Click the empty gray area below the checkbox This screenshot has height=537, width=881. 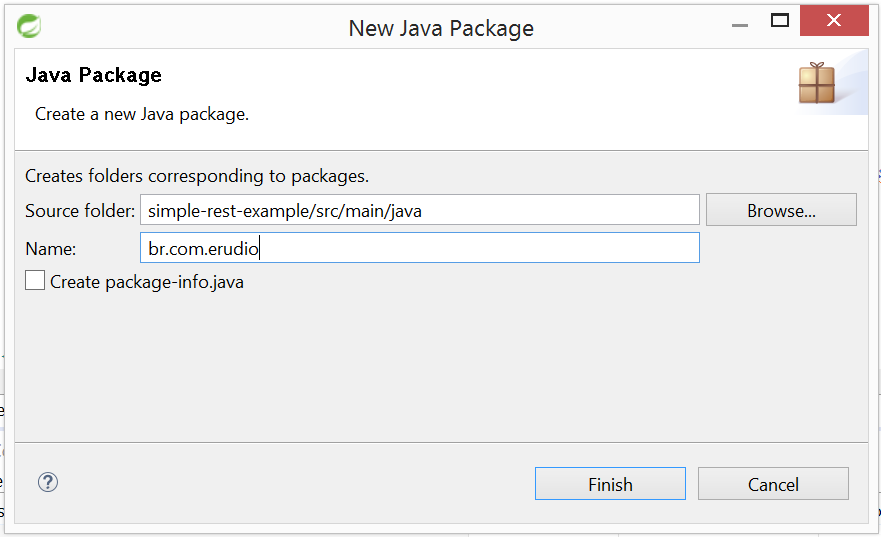(400, 370)
